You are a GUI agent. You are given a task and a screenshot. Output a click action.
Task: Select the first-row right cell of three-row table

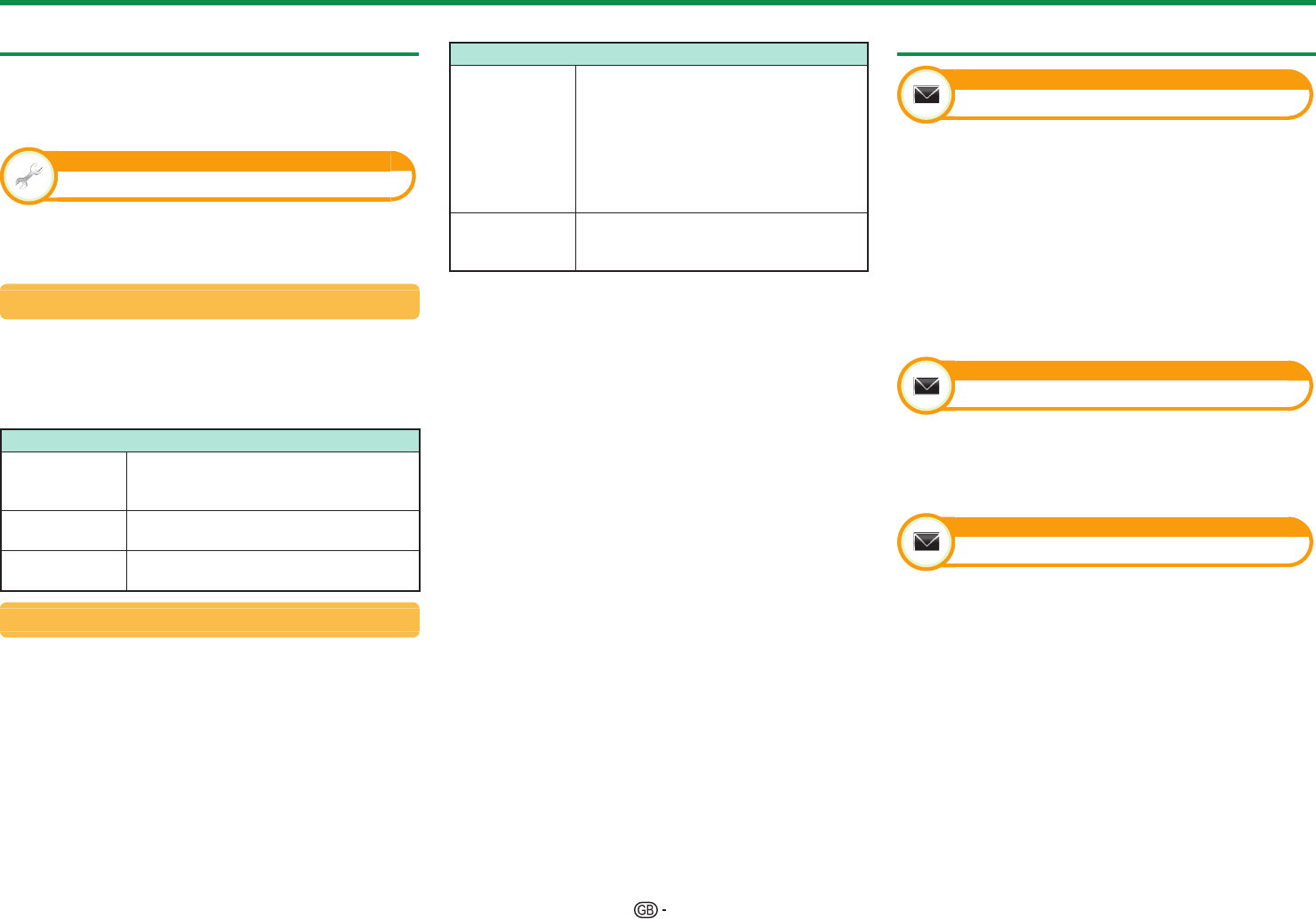(272, 481)
